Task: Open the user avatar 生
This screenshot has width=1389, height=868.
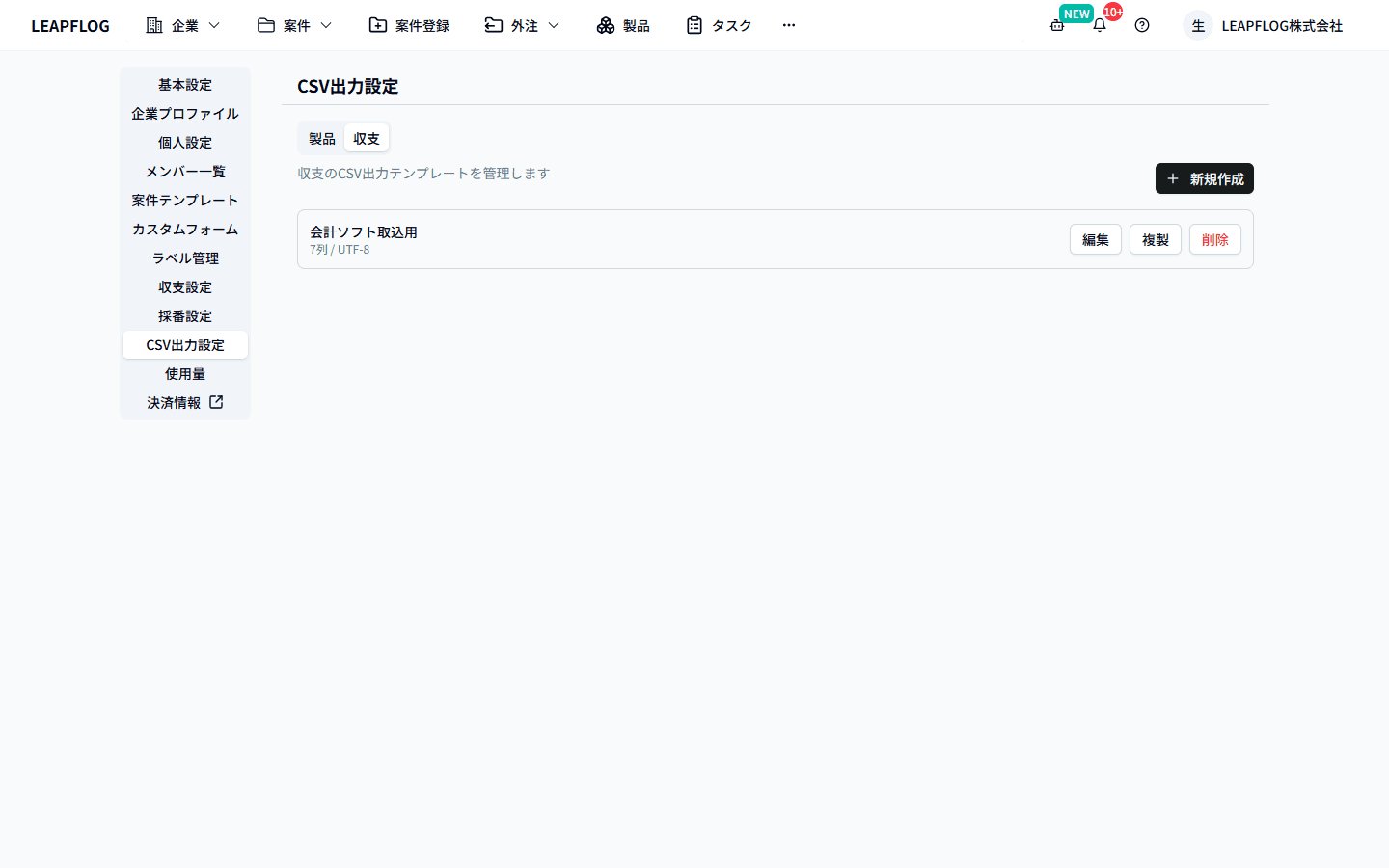Action: point(1198,25)
